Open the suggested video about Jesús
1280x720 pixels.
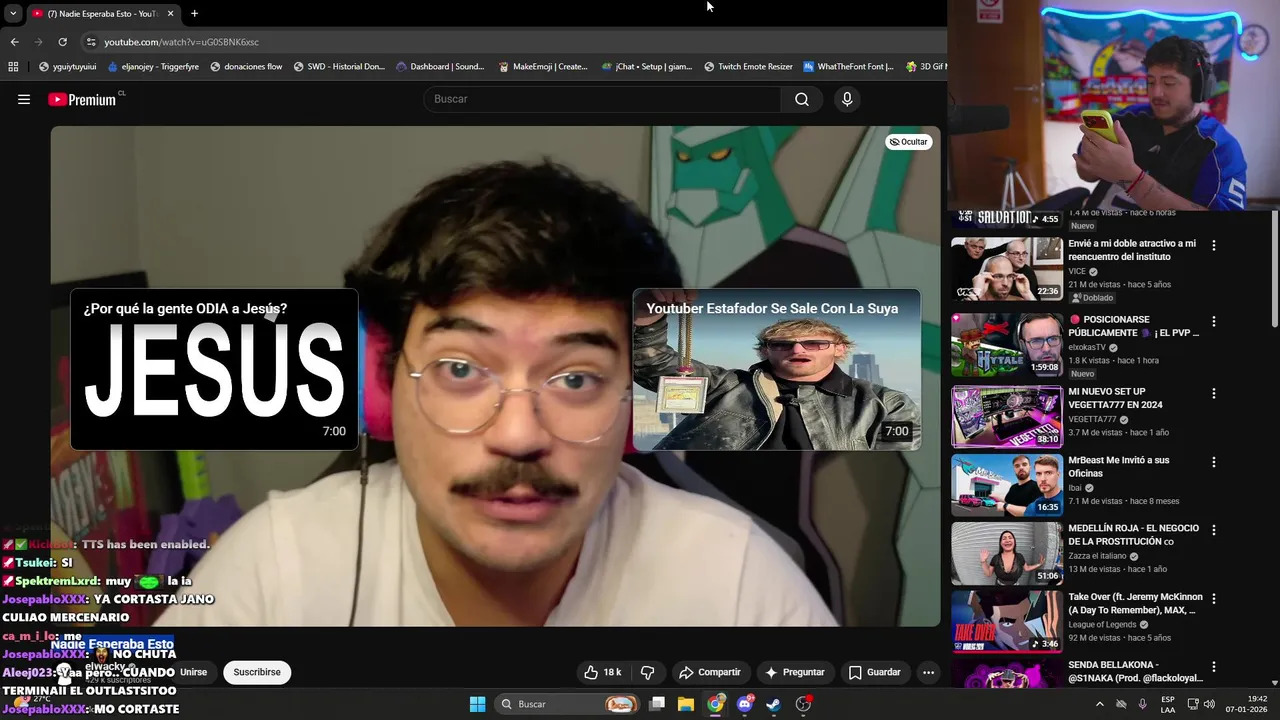coord(214,369)
